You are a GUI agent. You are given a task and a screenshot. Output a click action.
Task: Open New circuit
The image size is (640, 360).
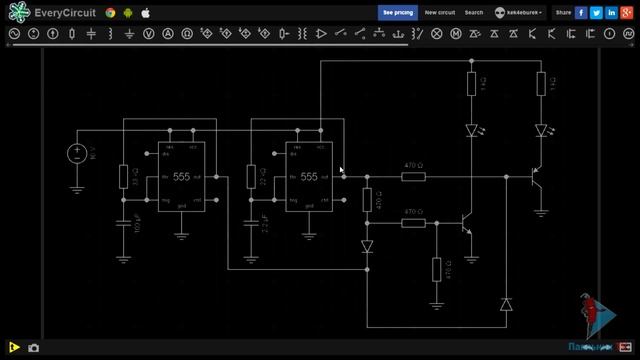click(x=440, y=13)
